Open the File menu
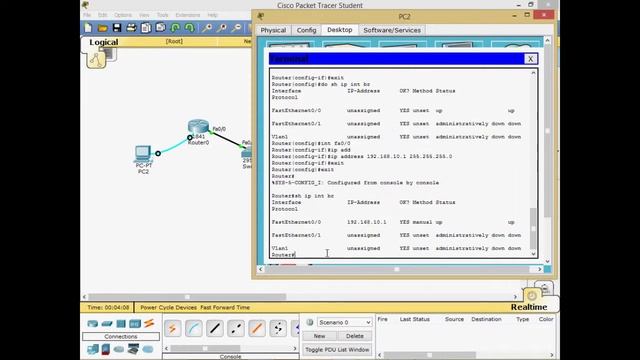The image size is (640, 360). click(87, 15)
